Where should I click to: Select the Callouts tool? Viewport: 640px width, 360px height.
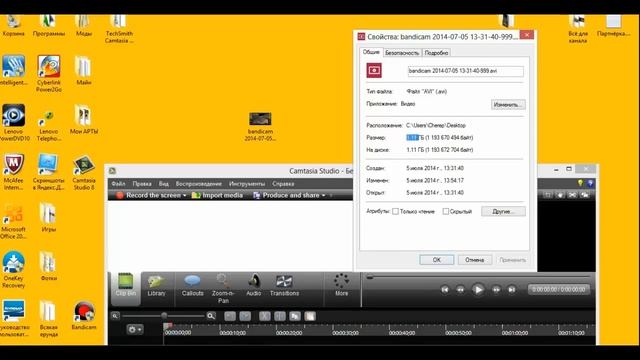(x=192, y=285)
